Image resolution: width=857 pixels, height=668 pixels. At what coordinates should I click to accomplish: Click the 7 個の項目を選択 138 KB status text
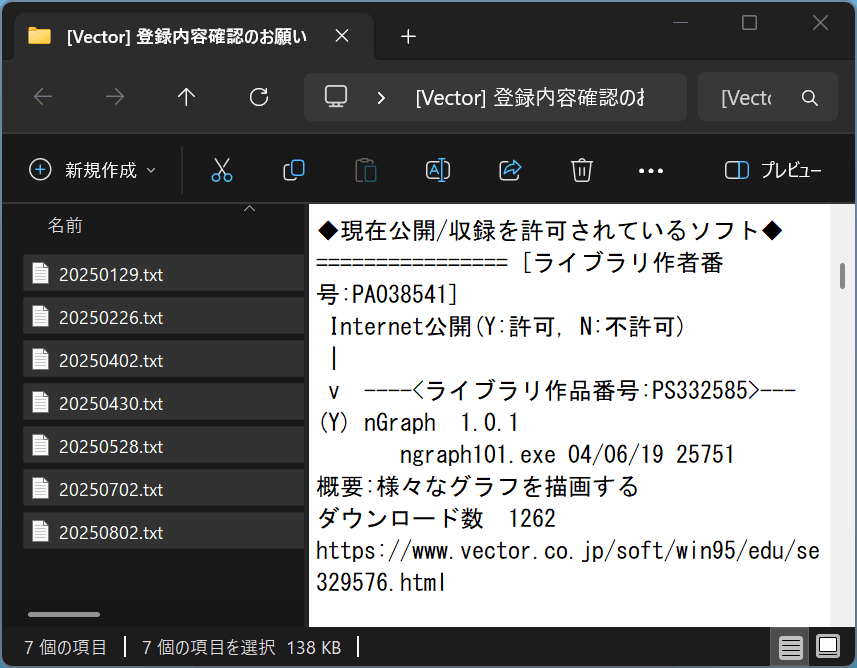tap(242, 647)
